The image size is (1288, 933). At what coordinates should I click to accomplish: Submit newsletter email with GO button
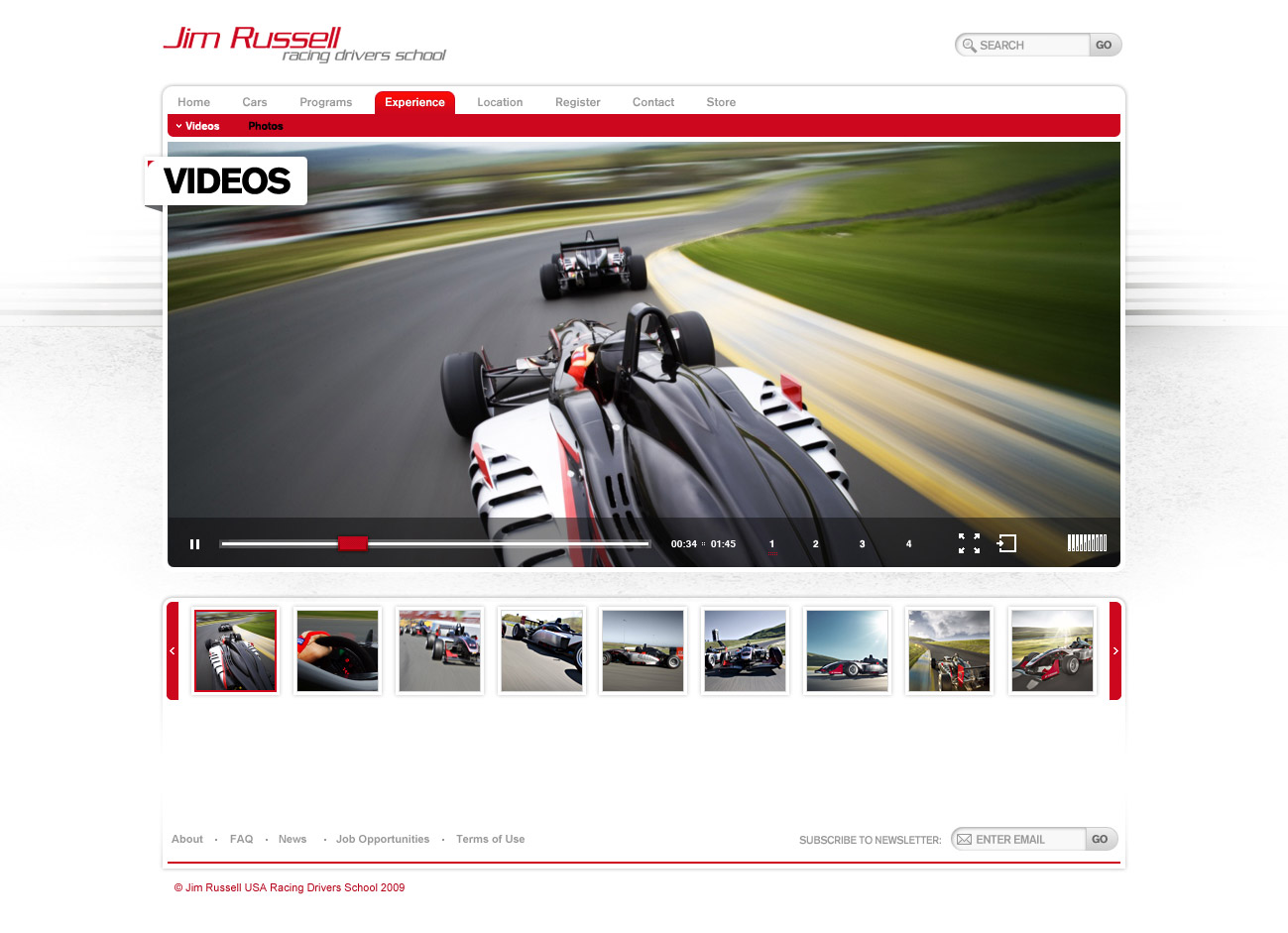(1101, 840)
